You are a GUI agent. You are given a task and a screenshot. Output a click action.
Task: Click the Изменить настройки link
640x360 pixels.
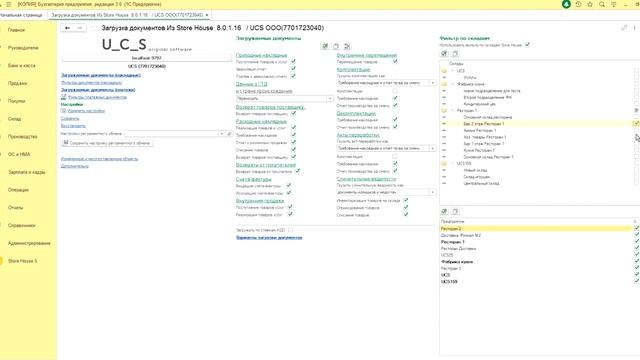[x=86, y=111]
